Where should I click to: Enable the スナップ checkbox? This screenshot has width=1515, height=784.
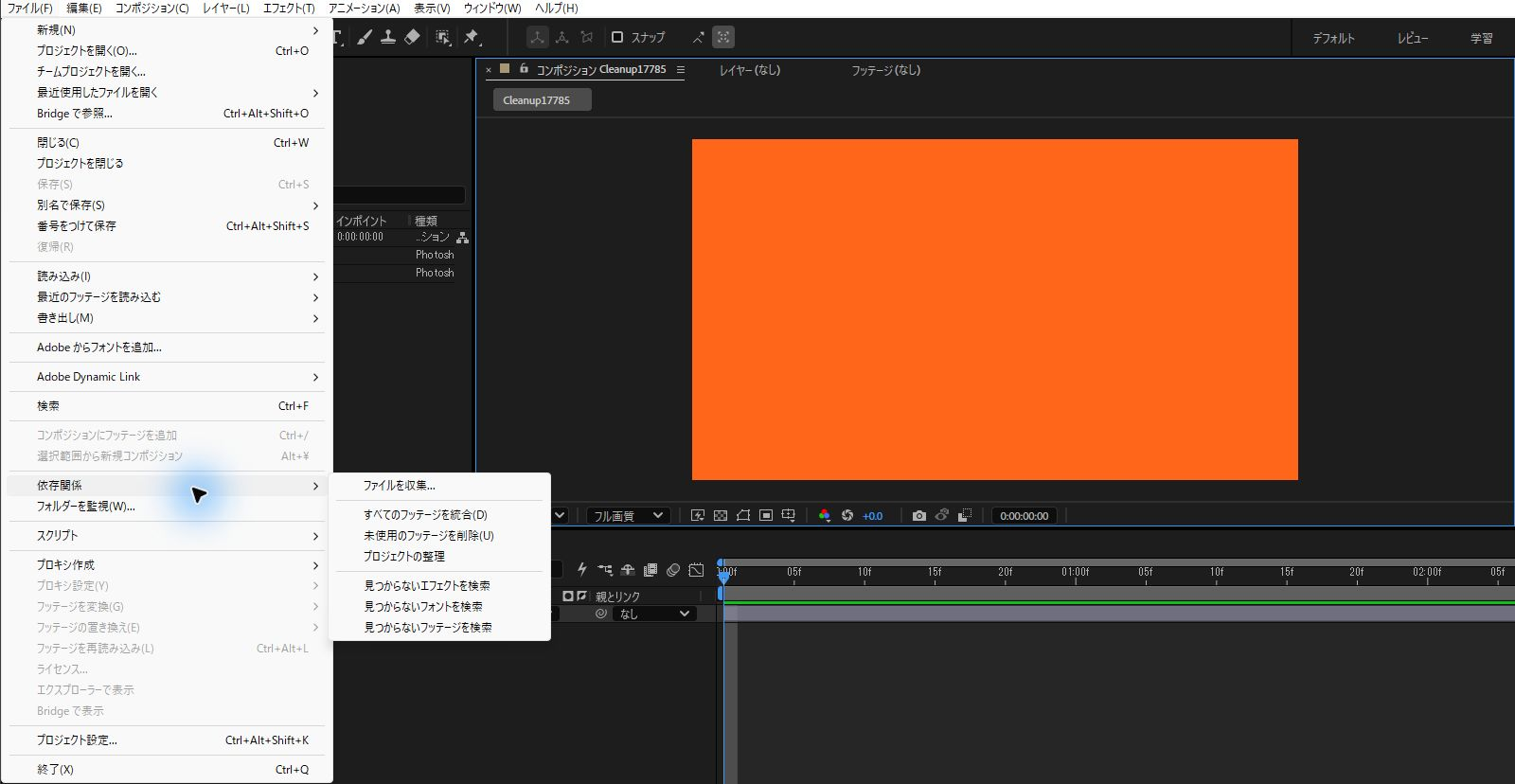pyautogui.click(x=617, y=37)
